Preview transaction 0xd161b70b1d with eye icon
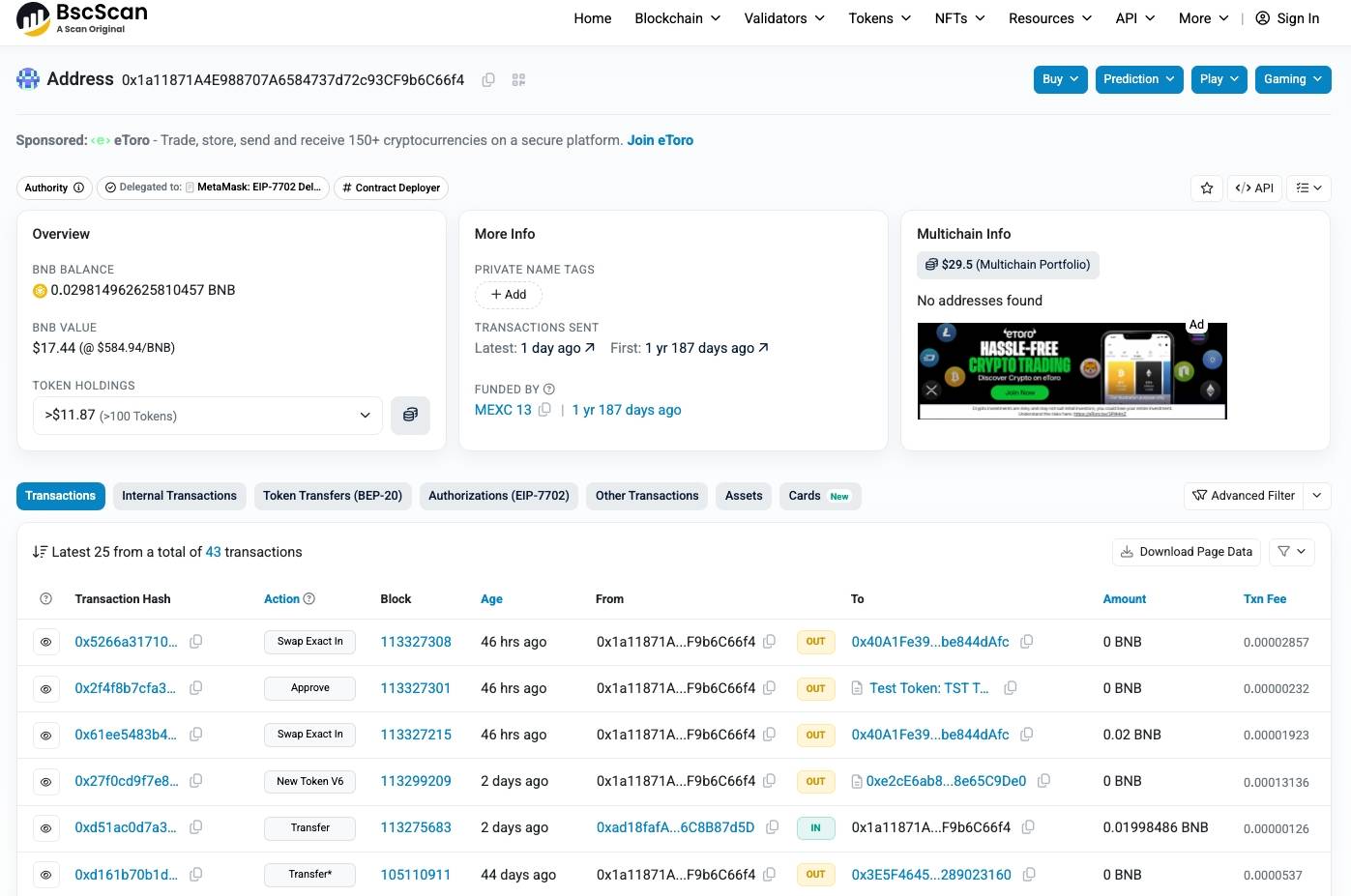Image resolution: width=1351 pixels, height=896 pixels. (45, 875)
